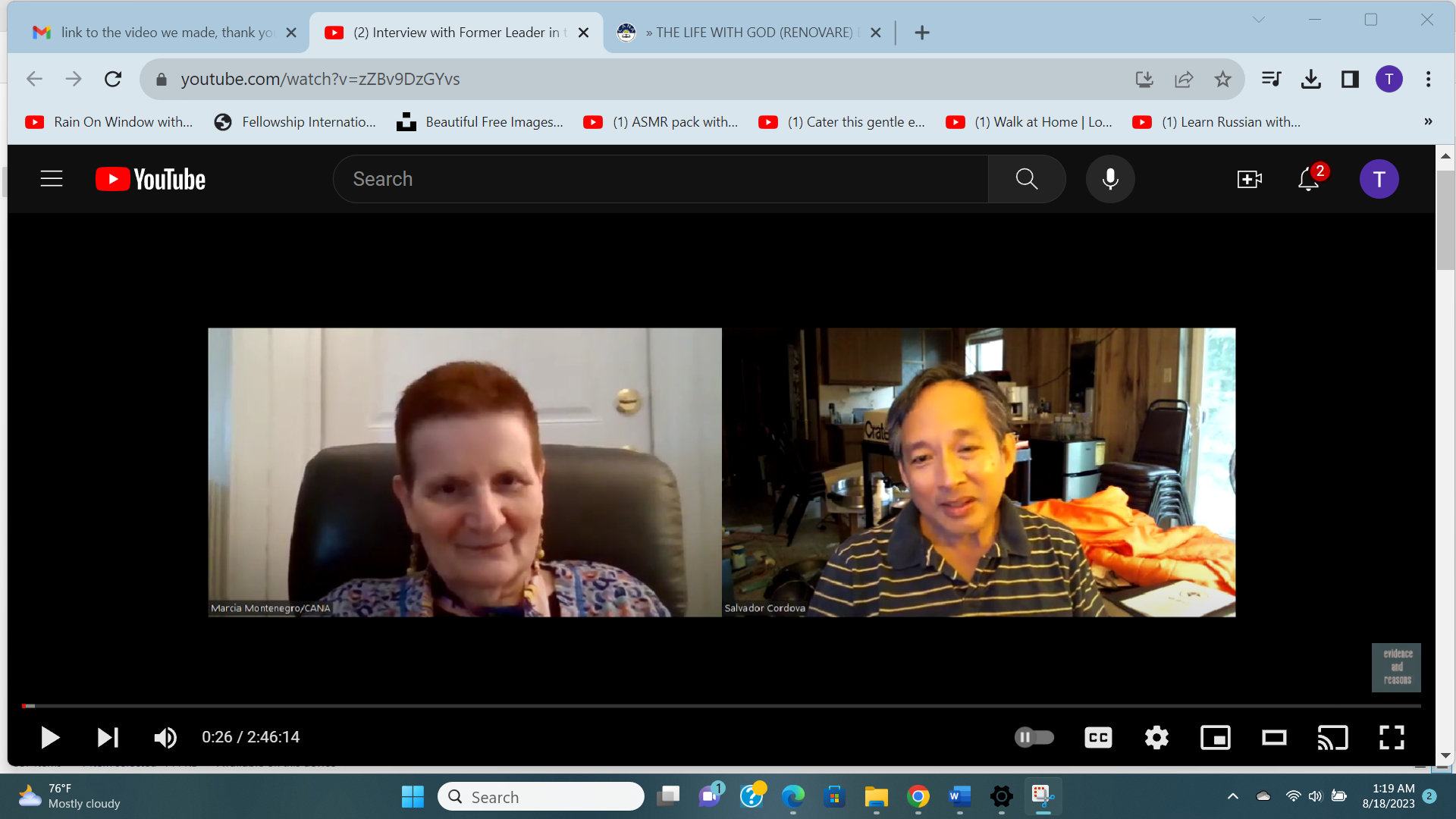Open the Create video menu
Screen dimensions: 1456x819
pyautogui.click(x=1249, y=179)
